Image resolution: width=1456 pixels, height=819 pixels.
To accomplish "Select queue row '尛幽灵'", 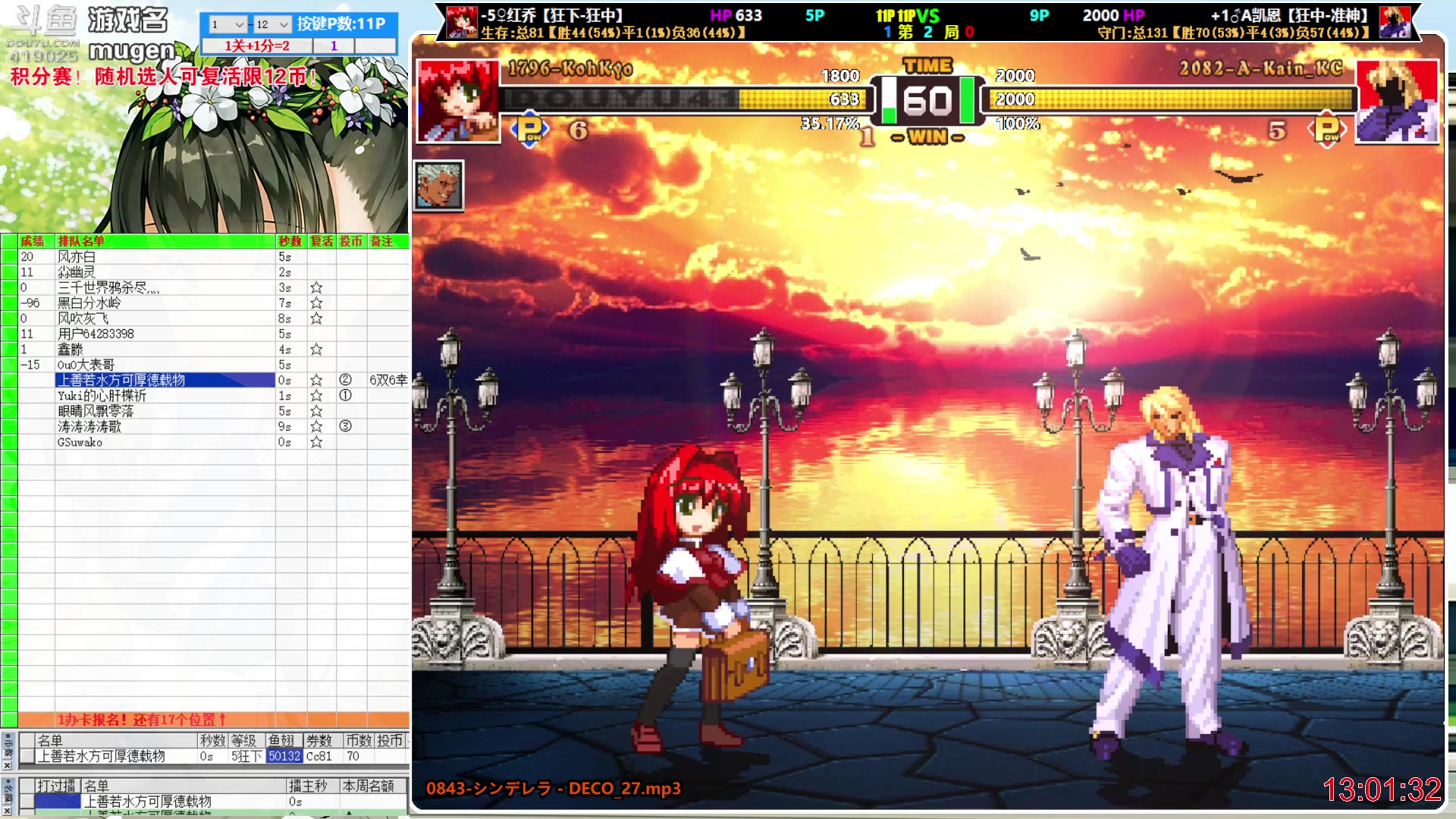I will [x=165, y=272].
